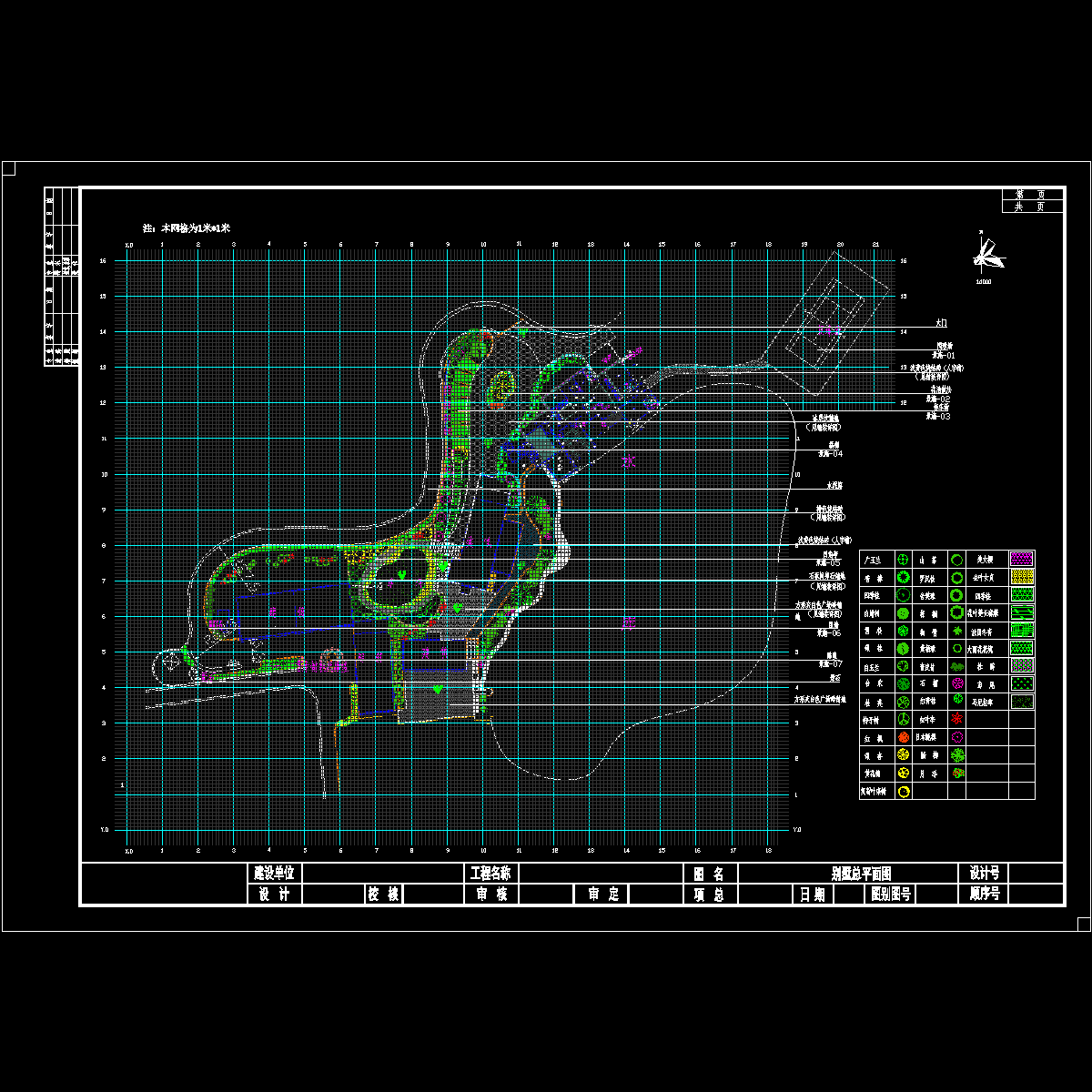Viewport: 1092px width, 1092px height.
Task: Click the 景施-04 annotation label
Action: click(x=830, y=452)
